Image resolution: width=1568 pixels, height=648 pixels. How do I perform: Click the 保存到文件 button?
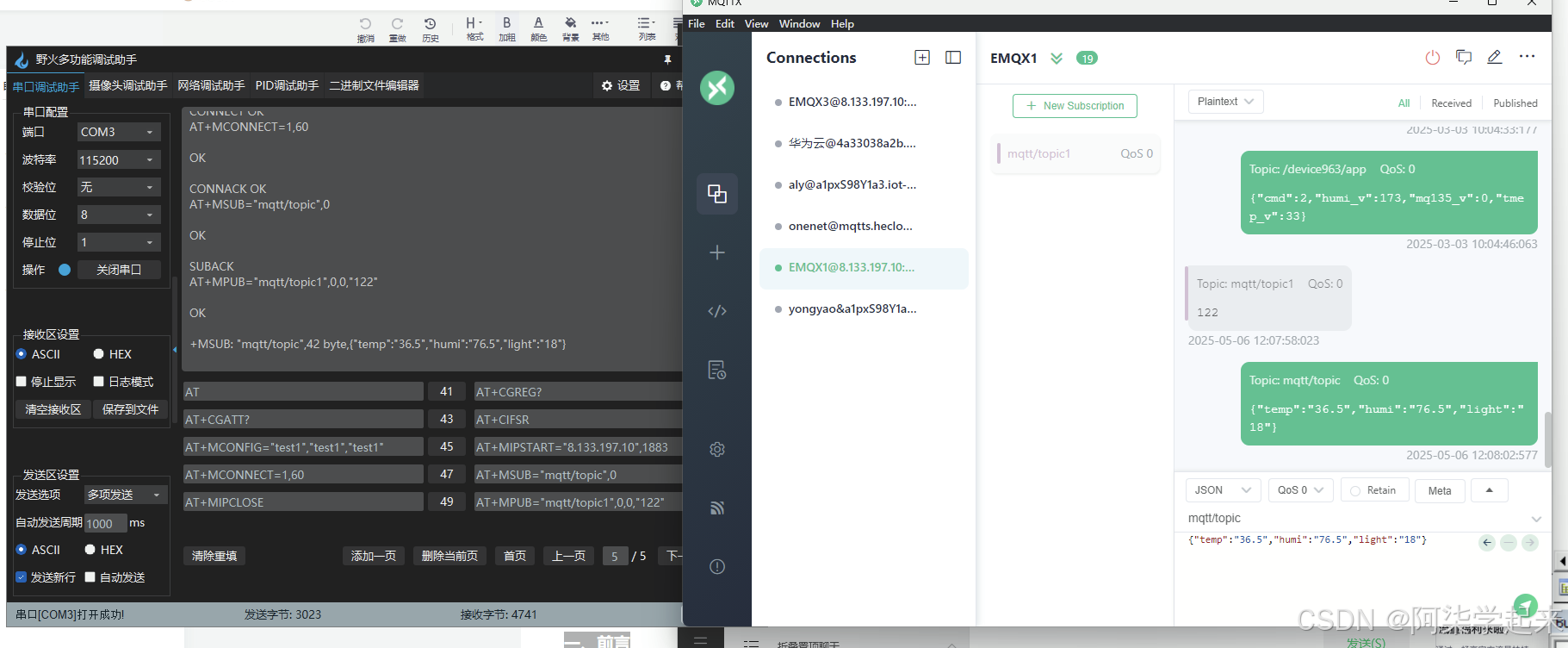point(130,409)
